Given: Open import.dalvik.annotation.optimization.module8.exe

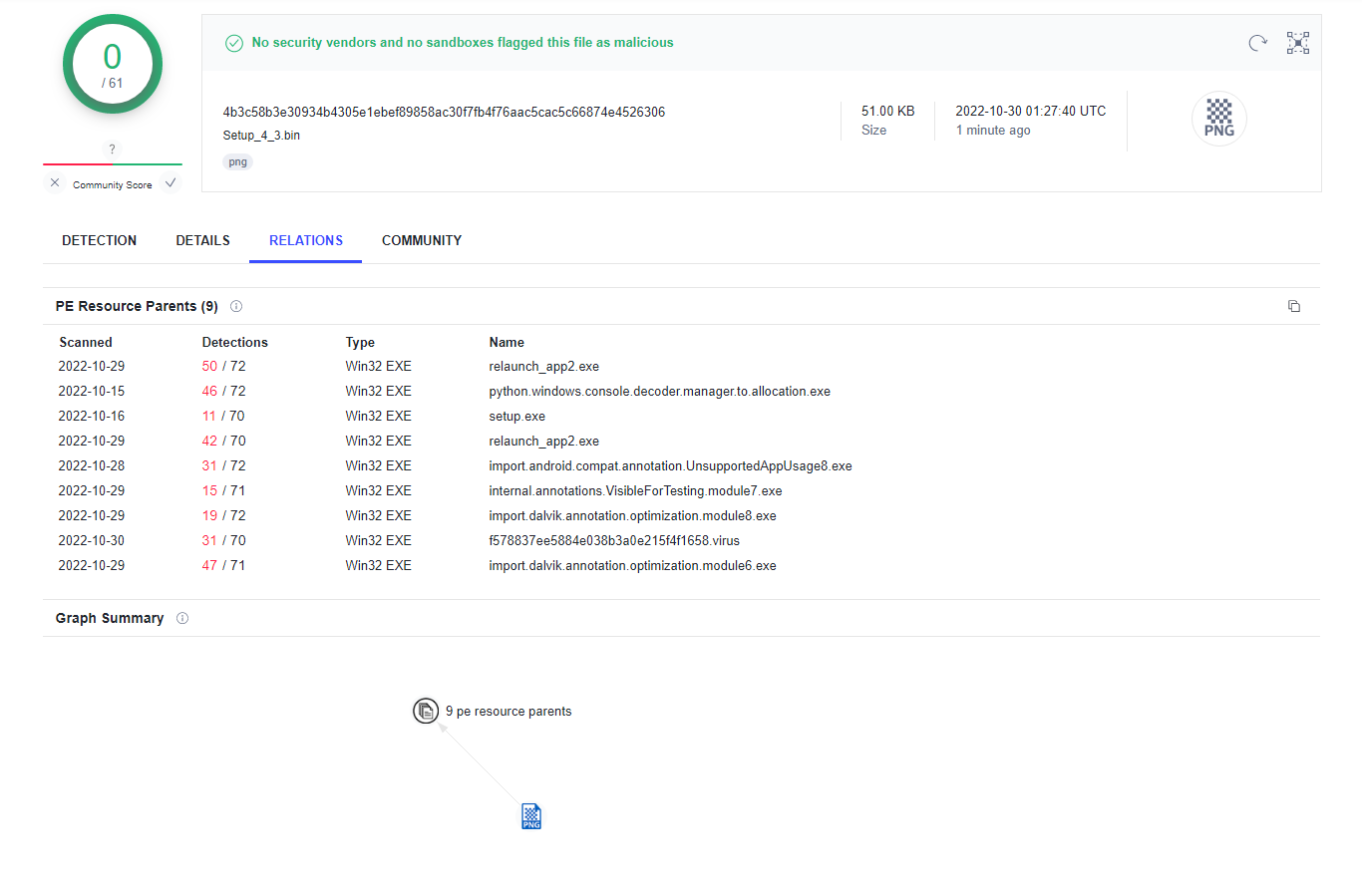Looking at the screenshot, I should (633, 516).
